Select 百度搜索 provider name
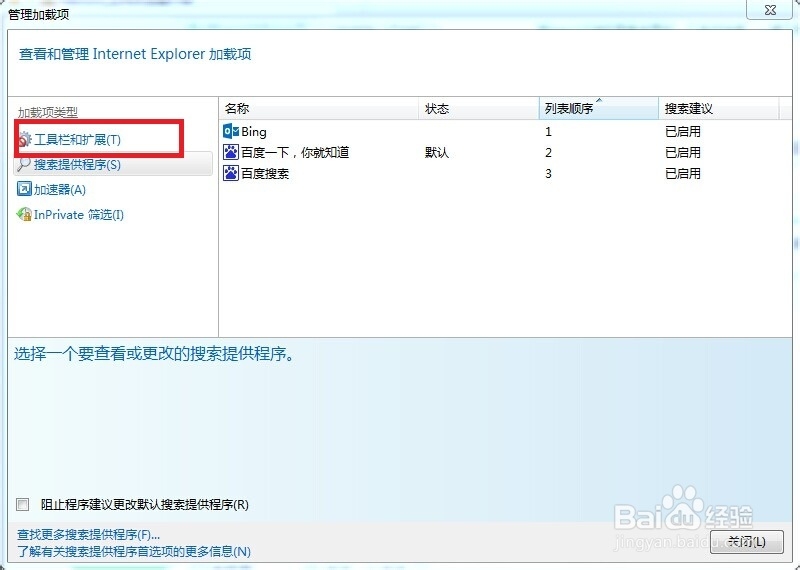Screen dimensions: 800x570 (x=265, y=174)
